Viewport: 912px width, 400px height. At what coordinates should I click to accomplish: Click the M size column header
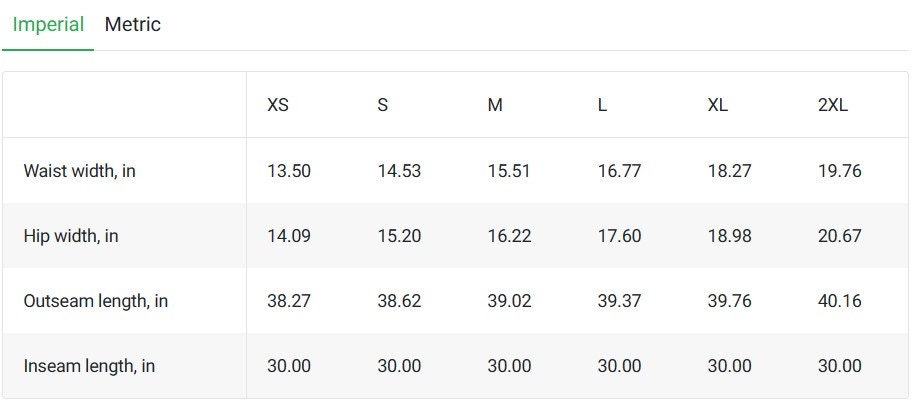[495, 105]
